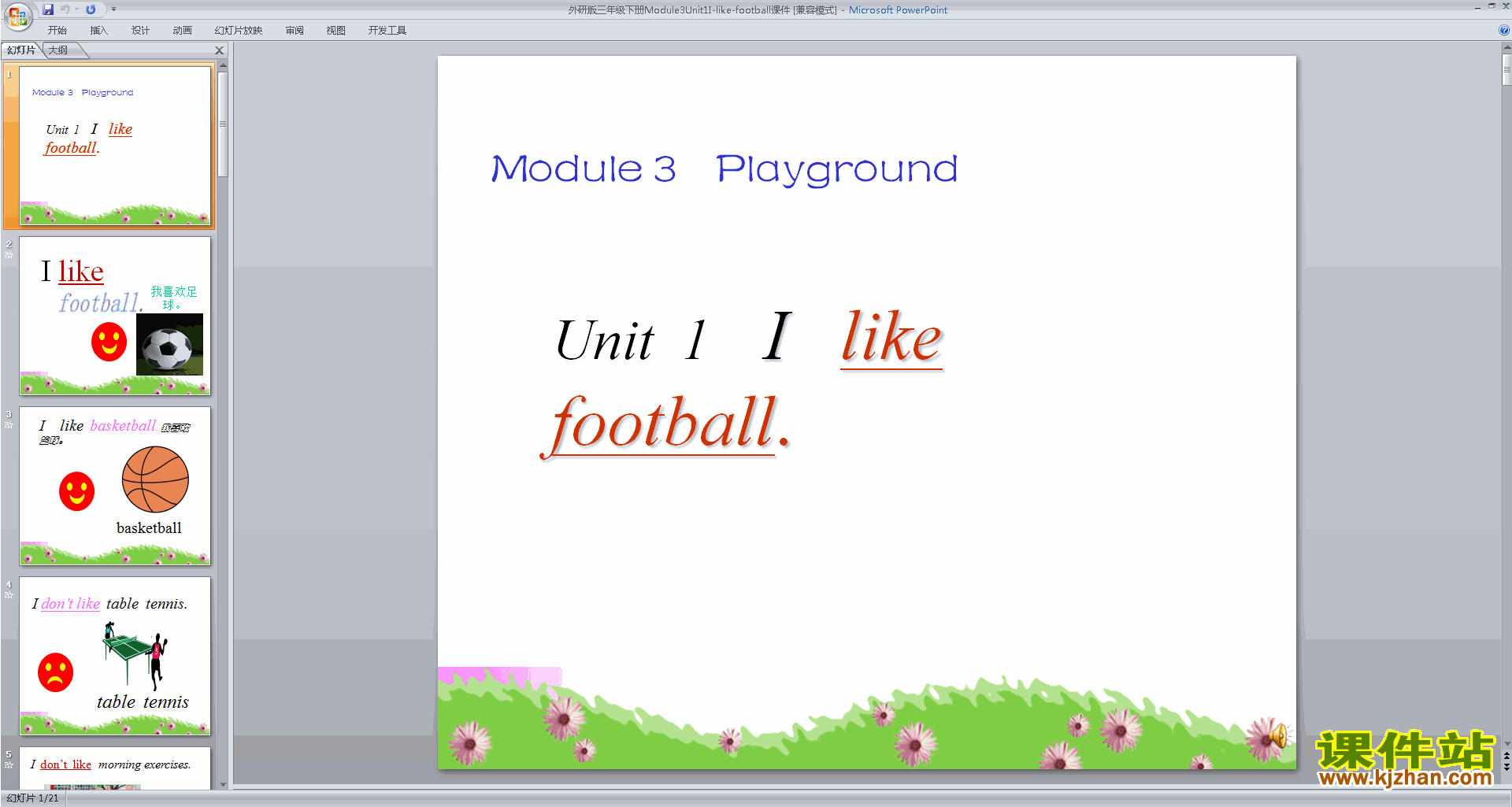Open the 视图 ribbon tab

336,31
